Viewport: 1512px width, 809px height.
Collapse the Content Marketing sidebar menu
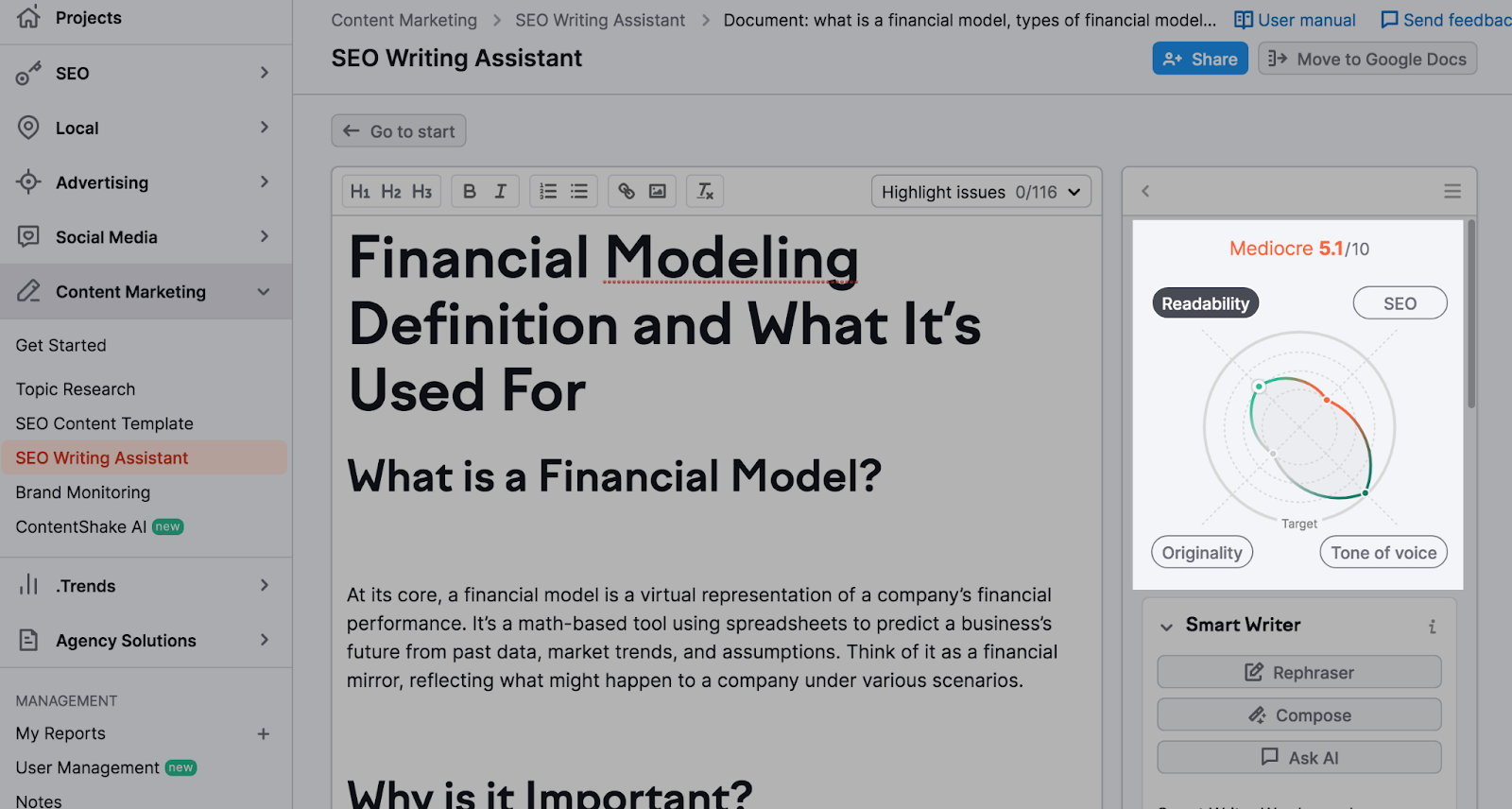pos(264,292)
